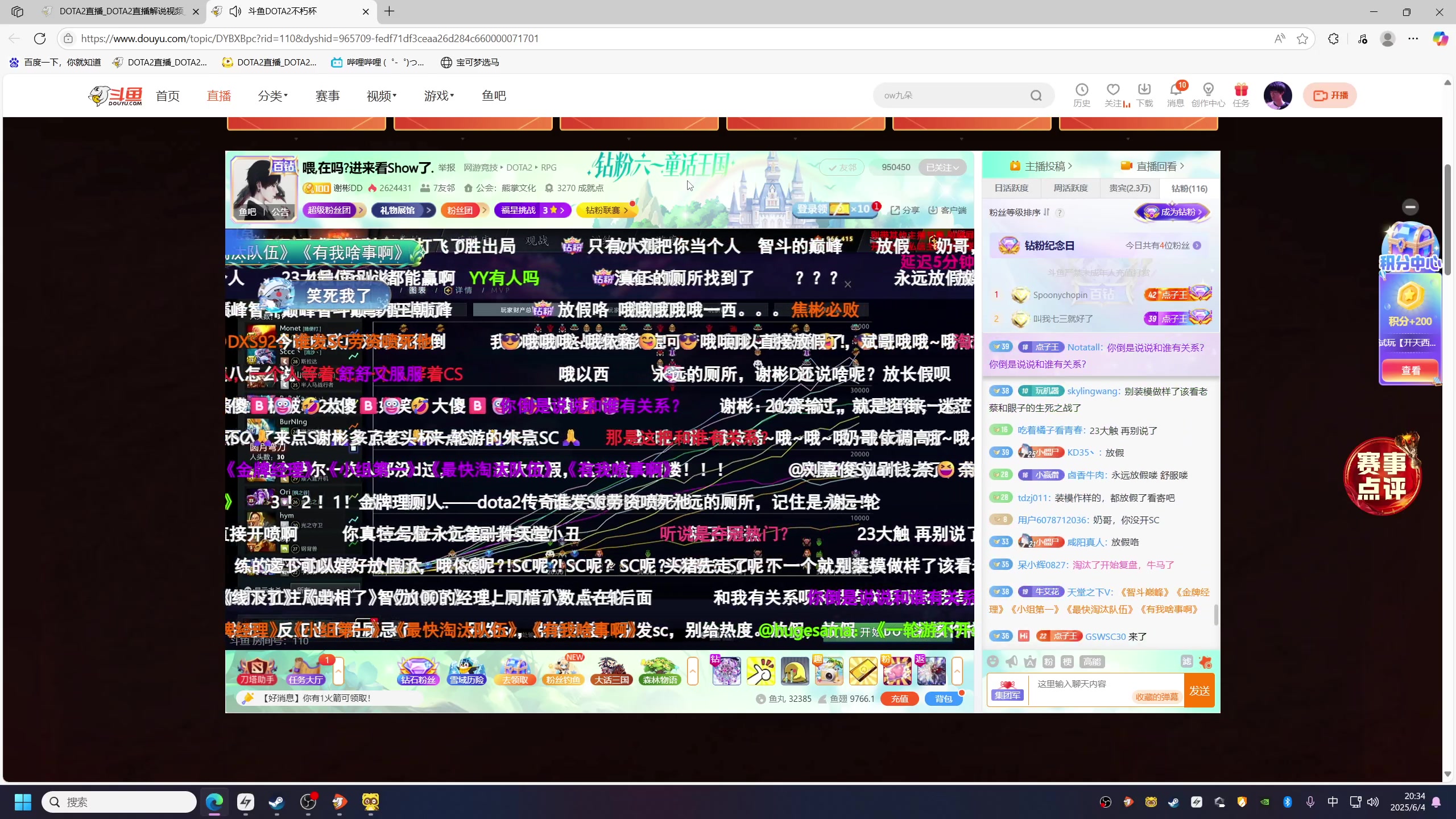Image resolution: width=1456 pixels, height=819 pixels.
Task: Click the megaphone icon above chat input
Action: [1011, 661]
